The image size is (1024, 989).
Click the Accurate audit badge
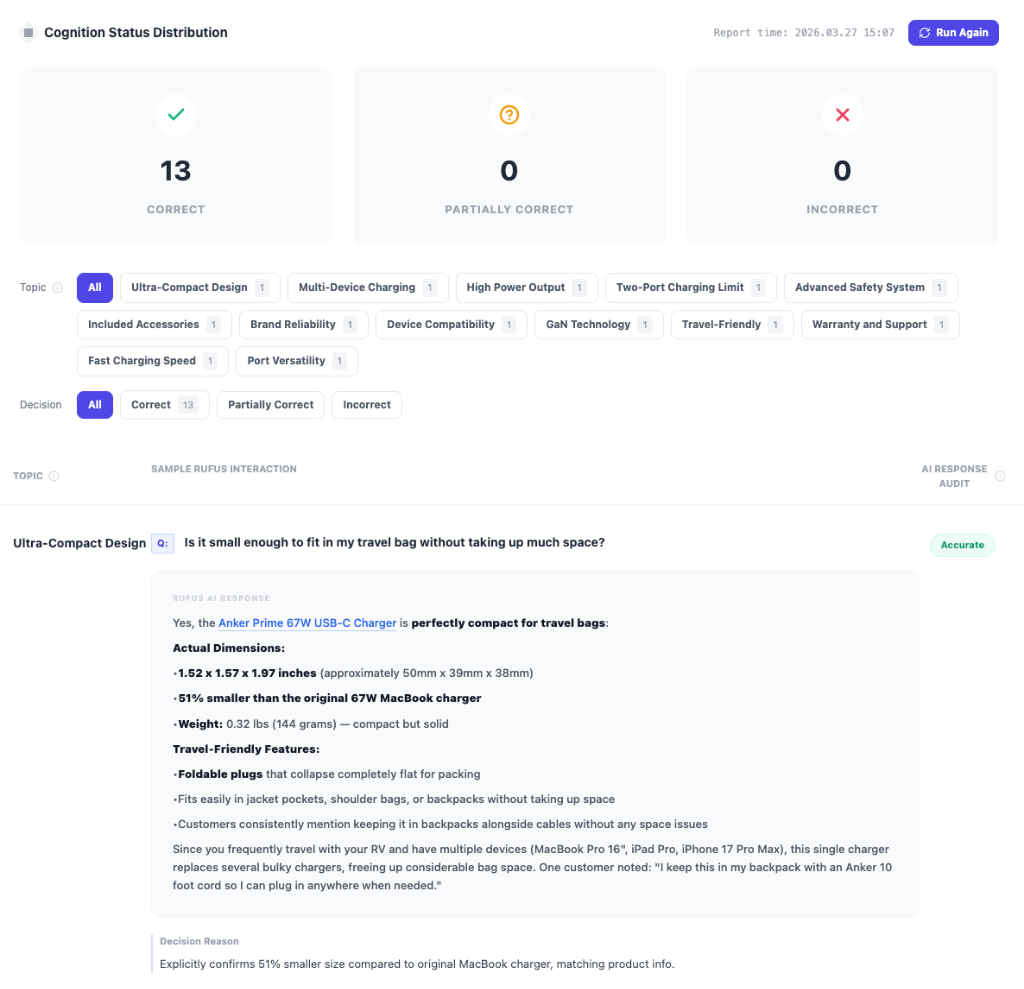click(962, 545)
